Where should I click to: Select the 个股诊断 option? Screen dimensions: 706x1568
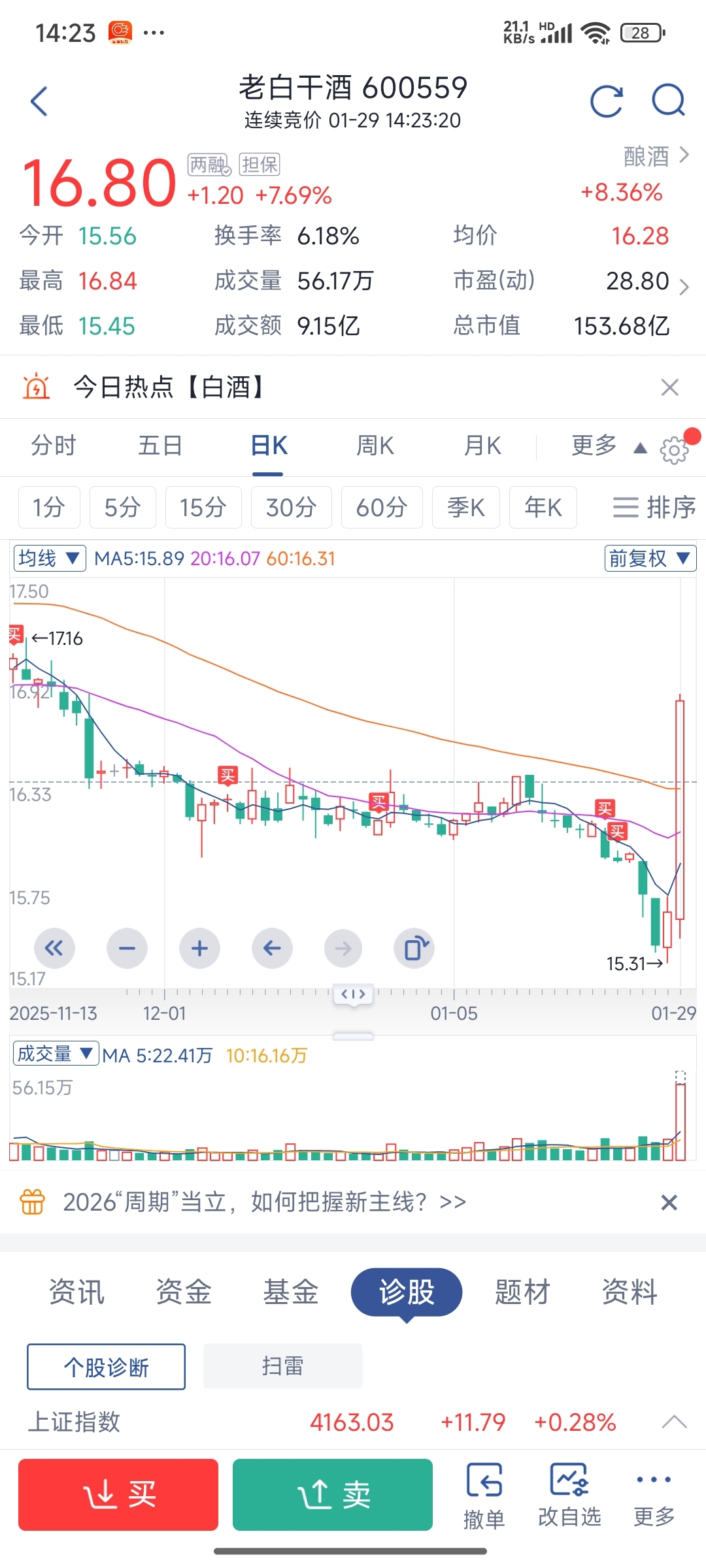pos(106,1367)
